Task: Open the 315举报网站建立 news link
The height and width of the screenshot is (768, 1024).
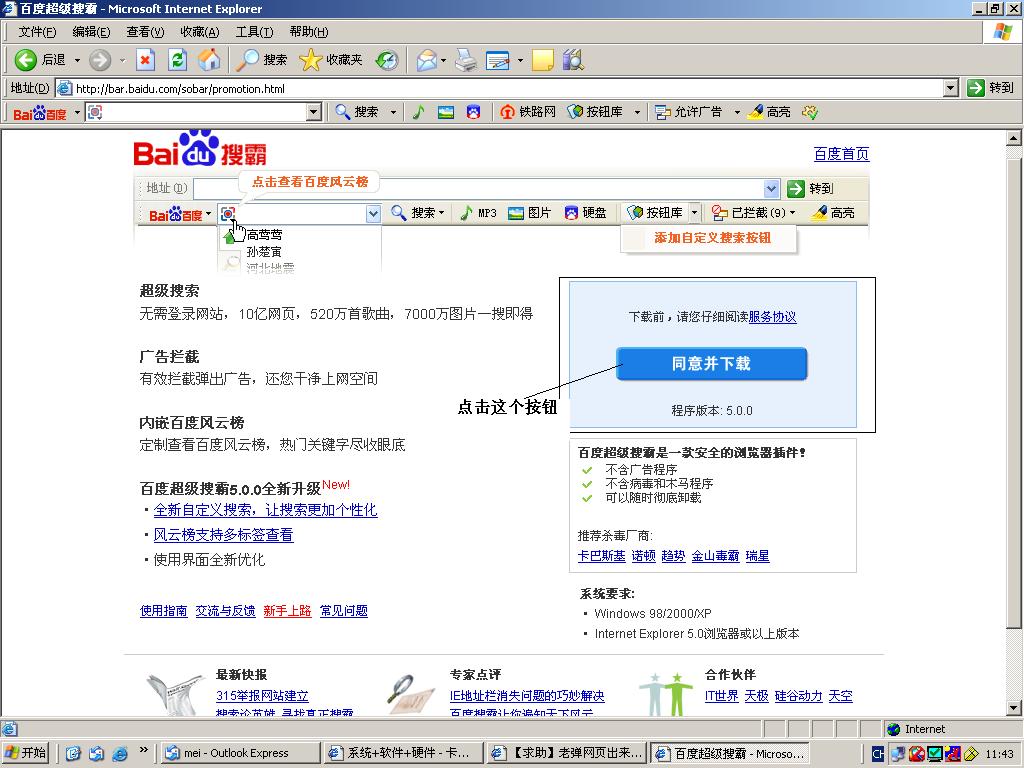Action: (262, 696)
